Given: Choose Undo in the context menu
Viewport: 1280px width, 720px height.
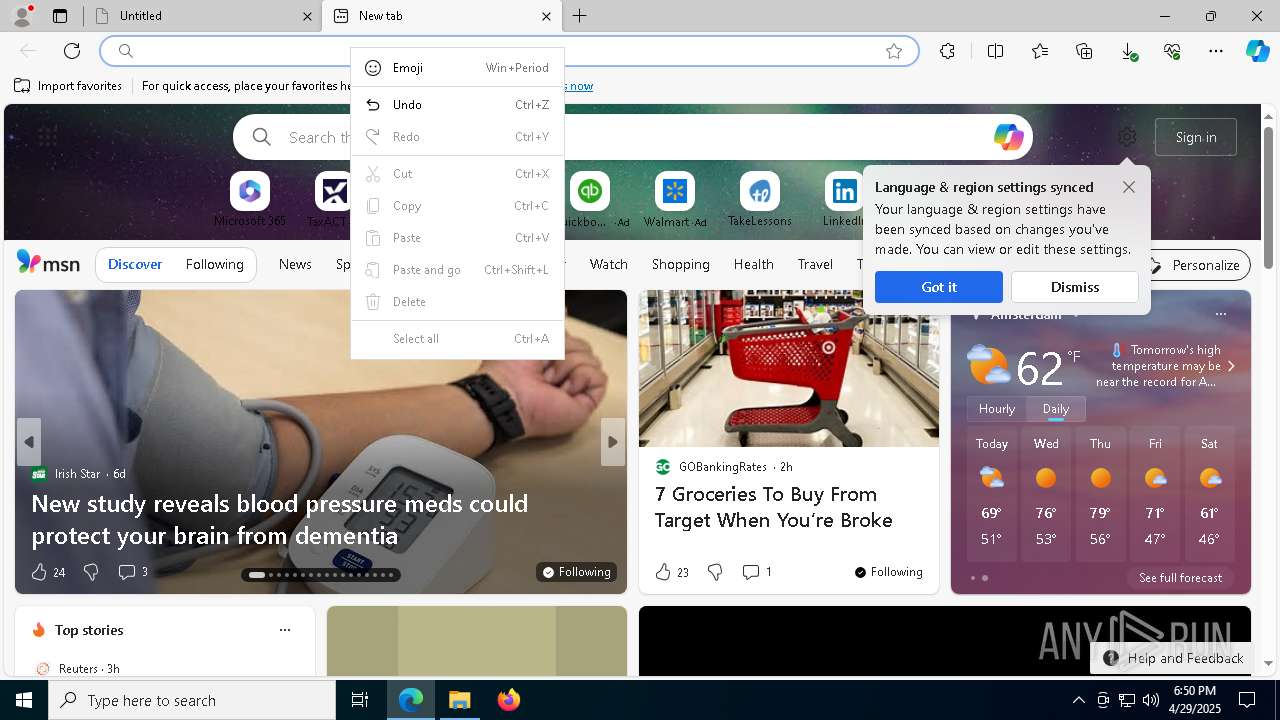Looking at the screenshot, I should point(458,105).
